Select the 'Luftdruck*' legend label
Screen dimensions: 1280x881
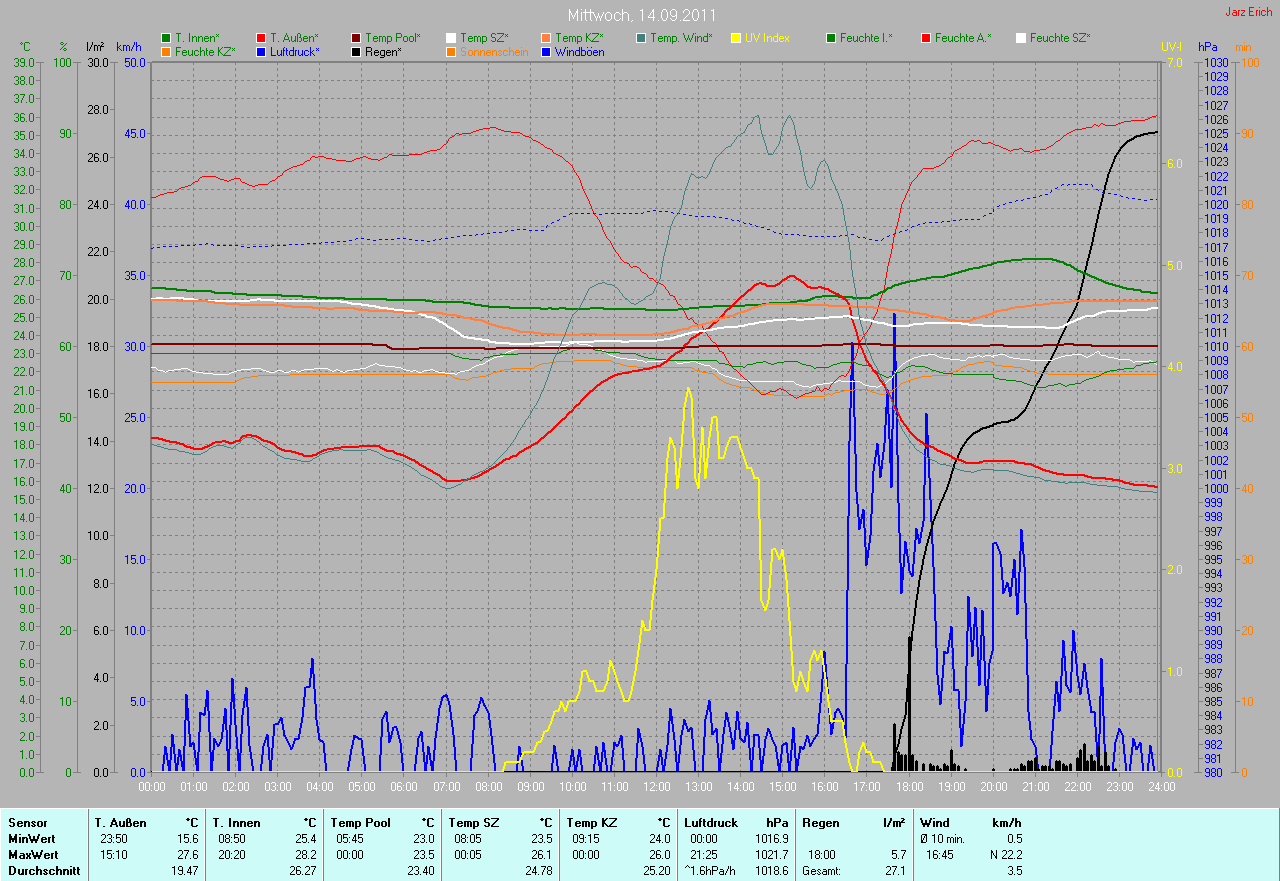(x=294, y=51)
